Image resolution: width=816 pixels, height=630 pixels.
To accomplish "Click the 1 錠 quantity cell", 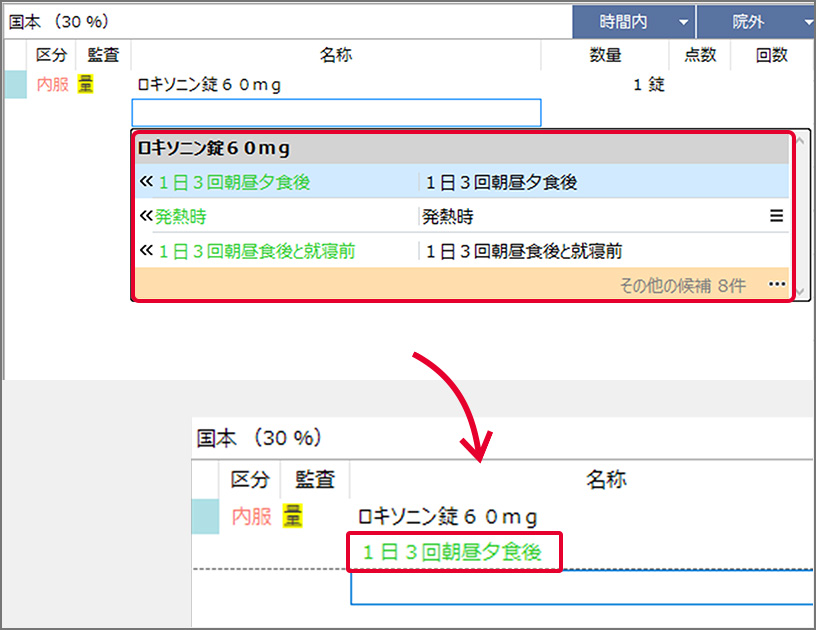I will point(648,85).
